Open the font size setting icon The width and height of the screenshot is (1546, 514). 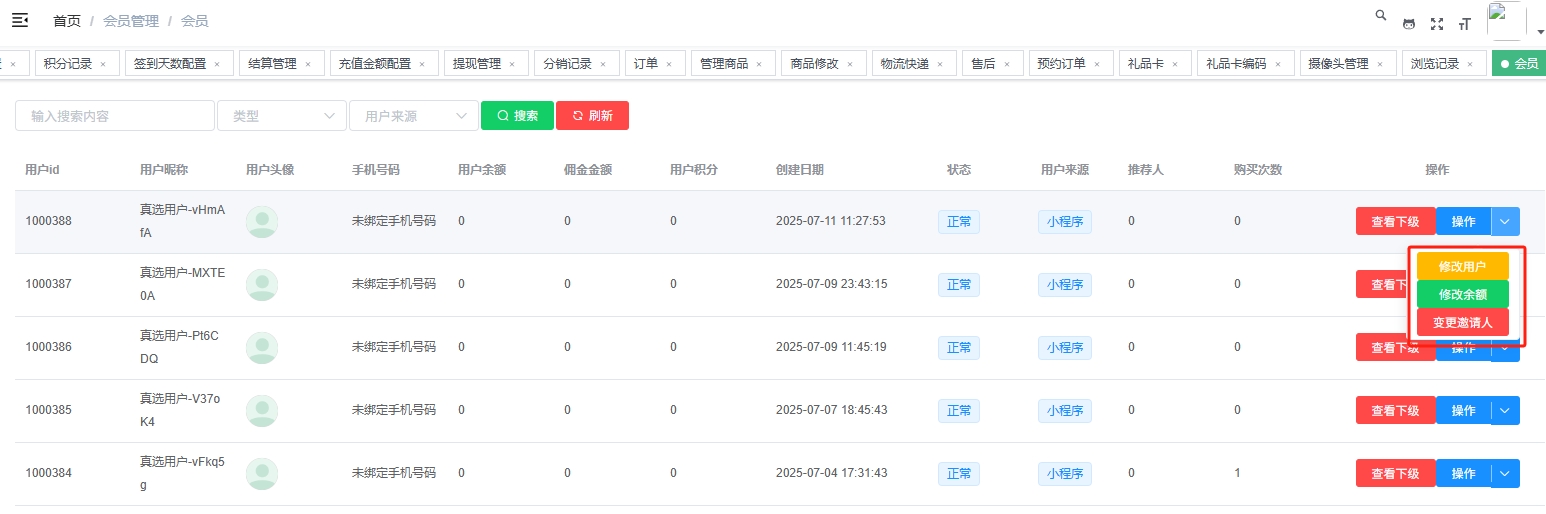[1465, 24]
